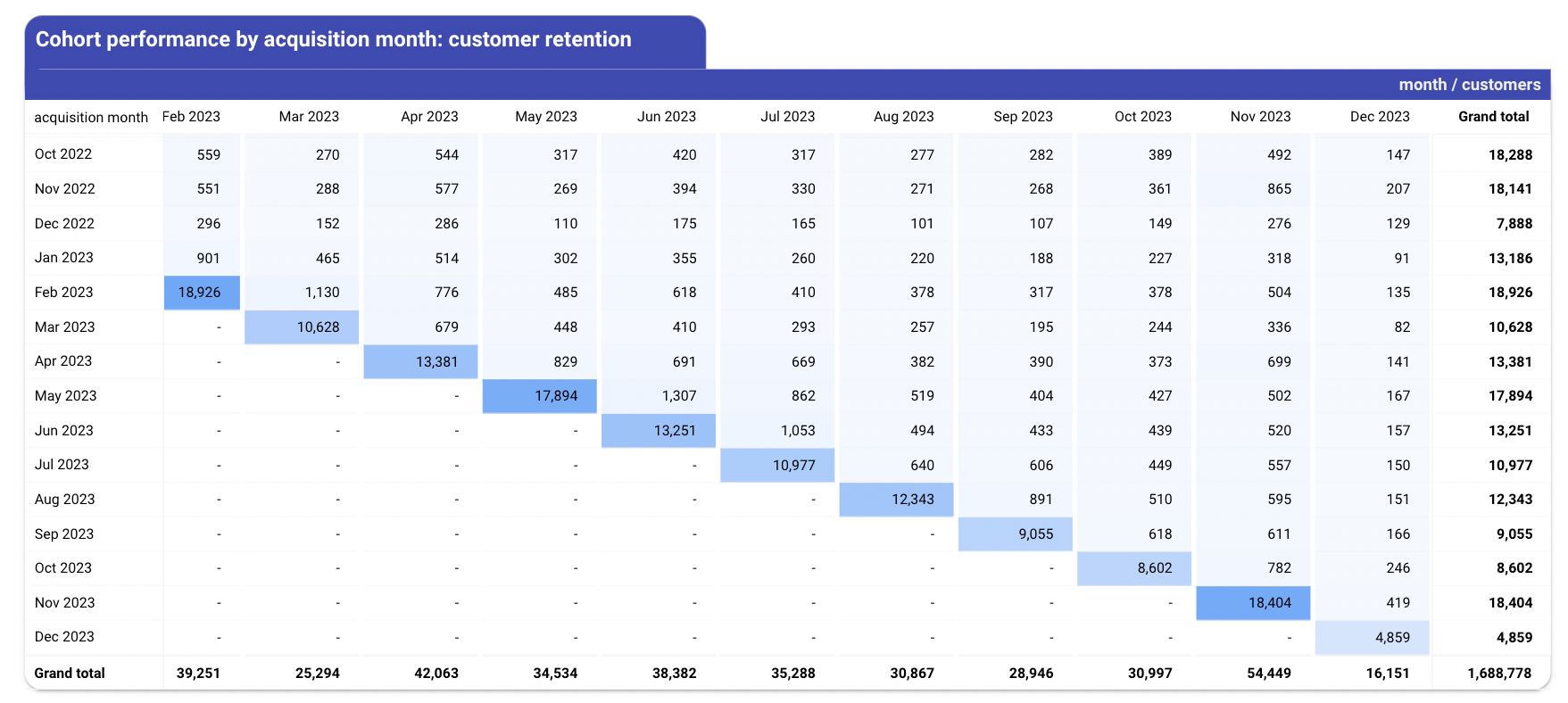Select the 54,449 Nov 2023 column total
The width and height of the screenshot is (1568, 703).
pos(1268,674)
